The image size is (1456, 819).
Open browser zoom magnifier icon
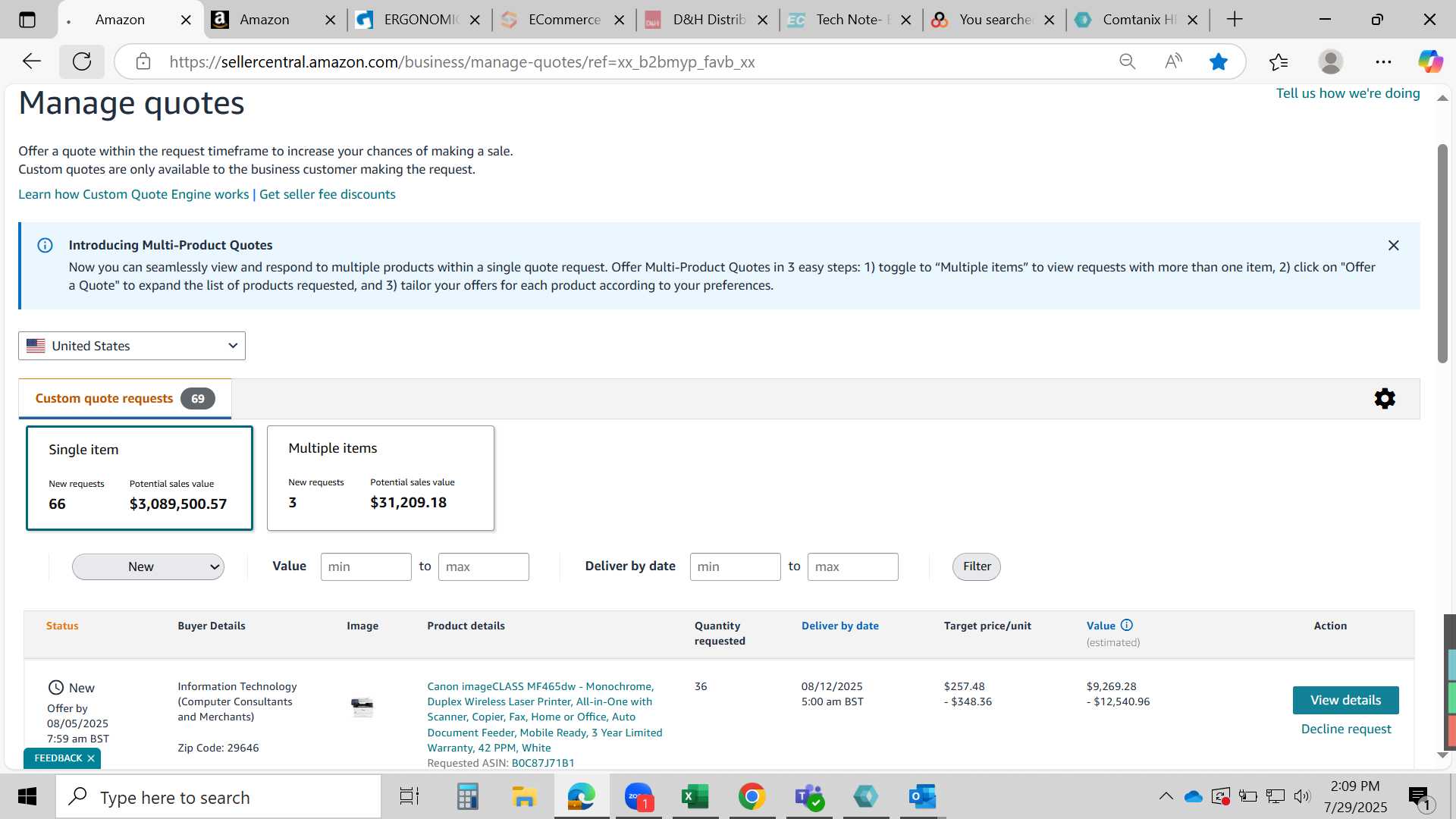(x=1128, y=61)
